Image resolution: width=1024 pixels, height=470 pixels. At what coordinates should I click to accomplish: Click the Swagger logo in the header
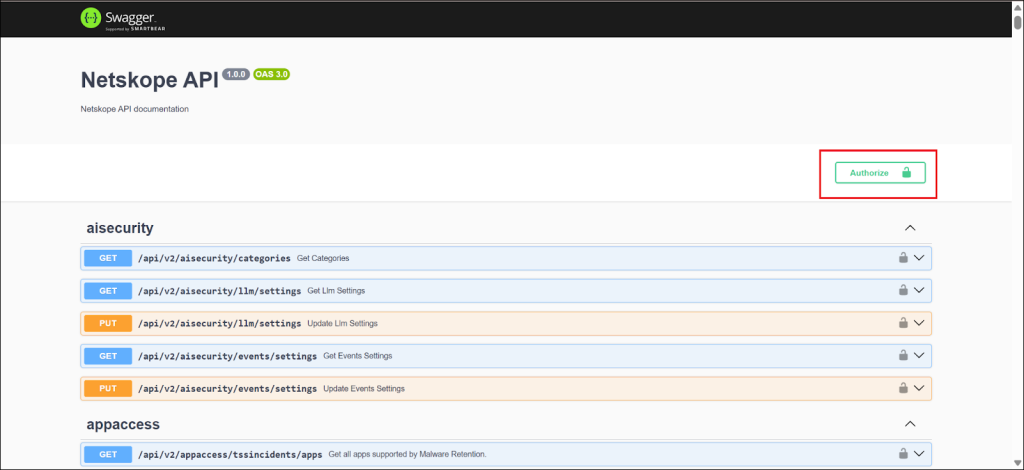[x=123, y=19]
